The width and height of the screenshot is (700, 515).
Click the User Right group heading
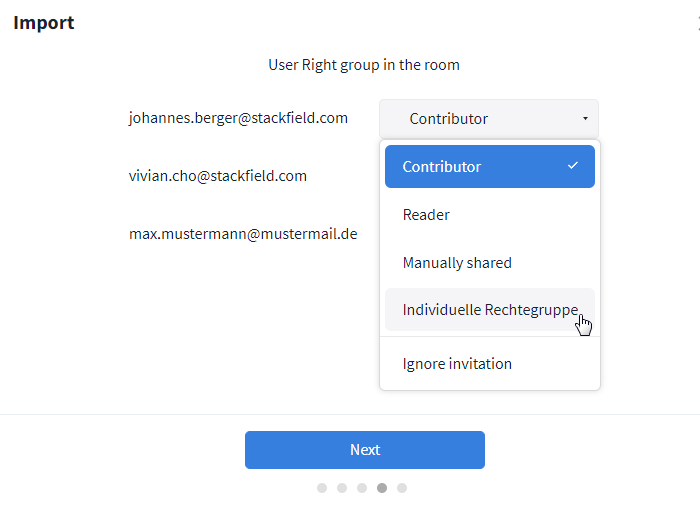(364, 65)
